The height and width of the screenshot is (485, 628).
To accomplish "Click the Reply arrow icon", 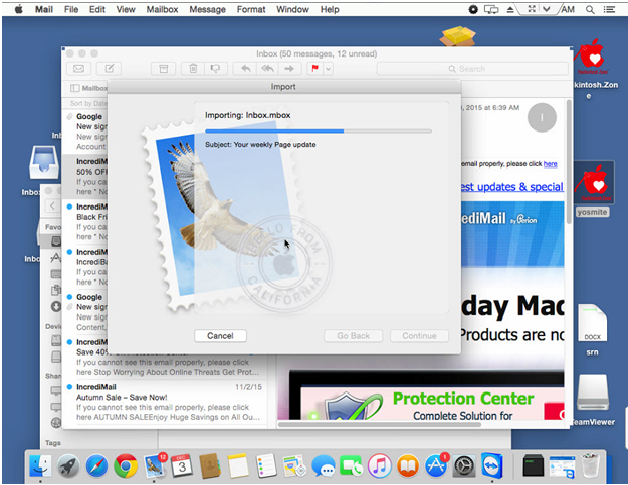I will pos(246,69).
